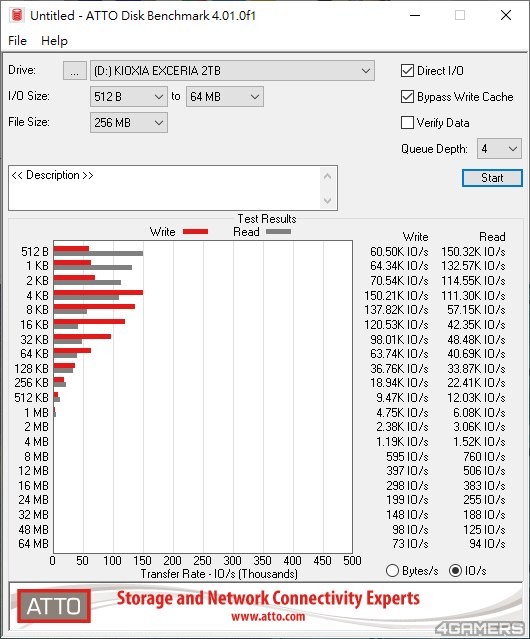Uncheck the Direct I/O checkbox
Viewport: 530px width, 639px height.
click(407, 71)
